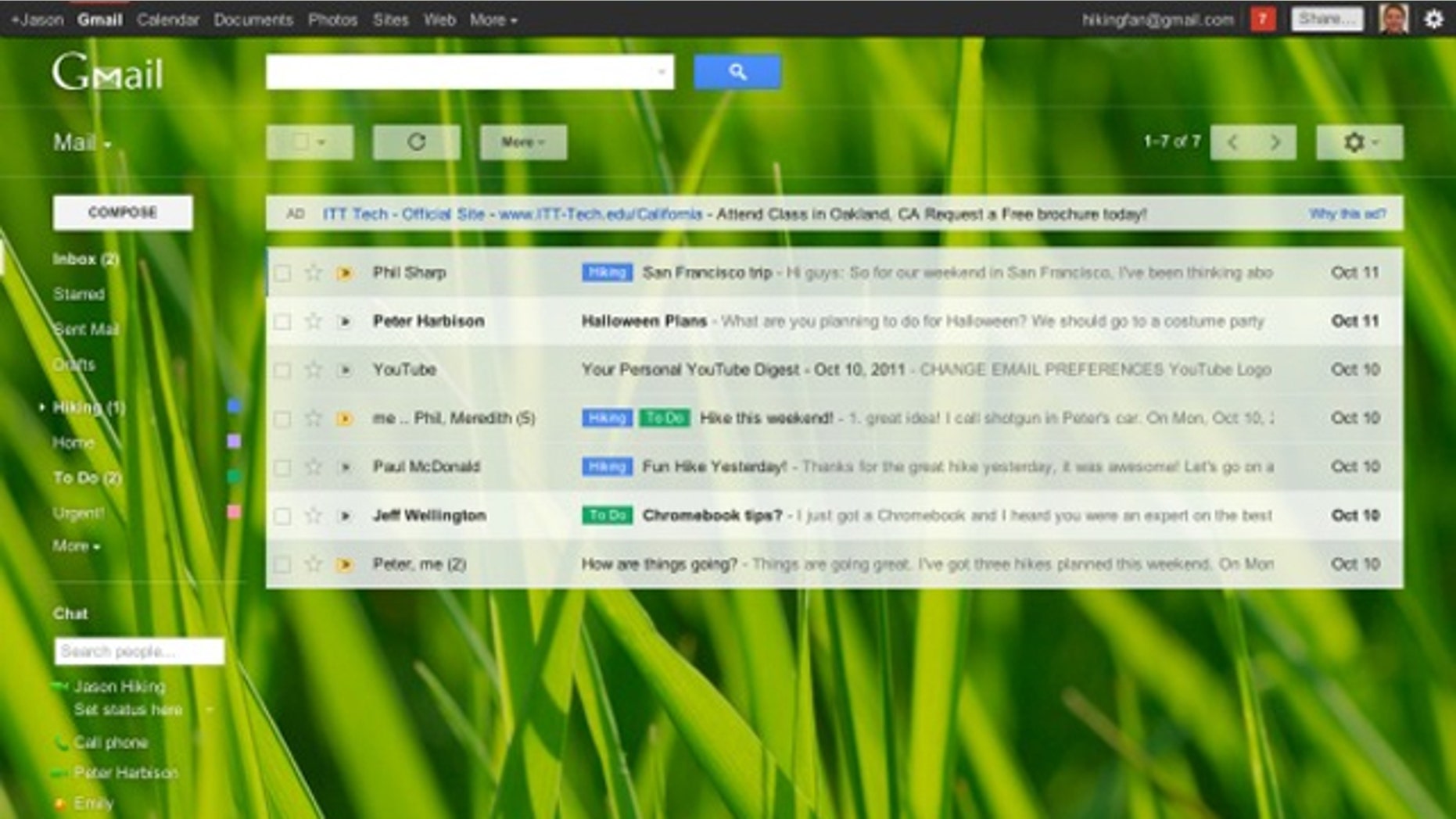
Task: Click +Jason in top bar
Action: click(x=37, y=20)
